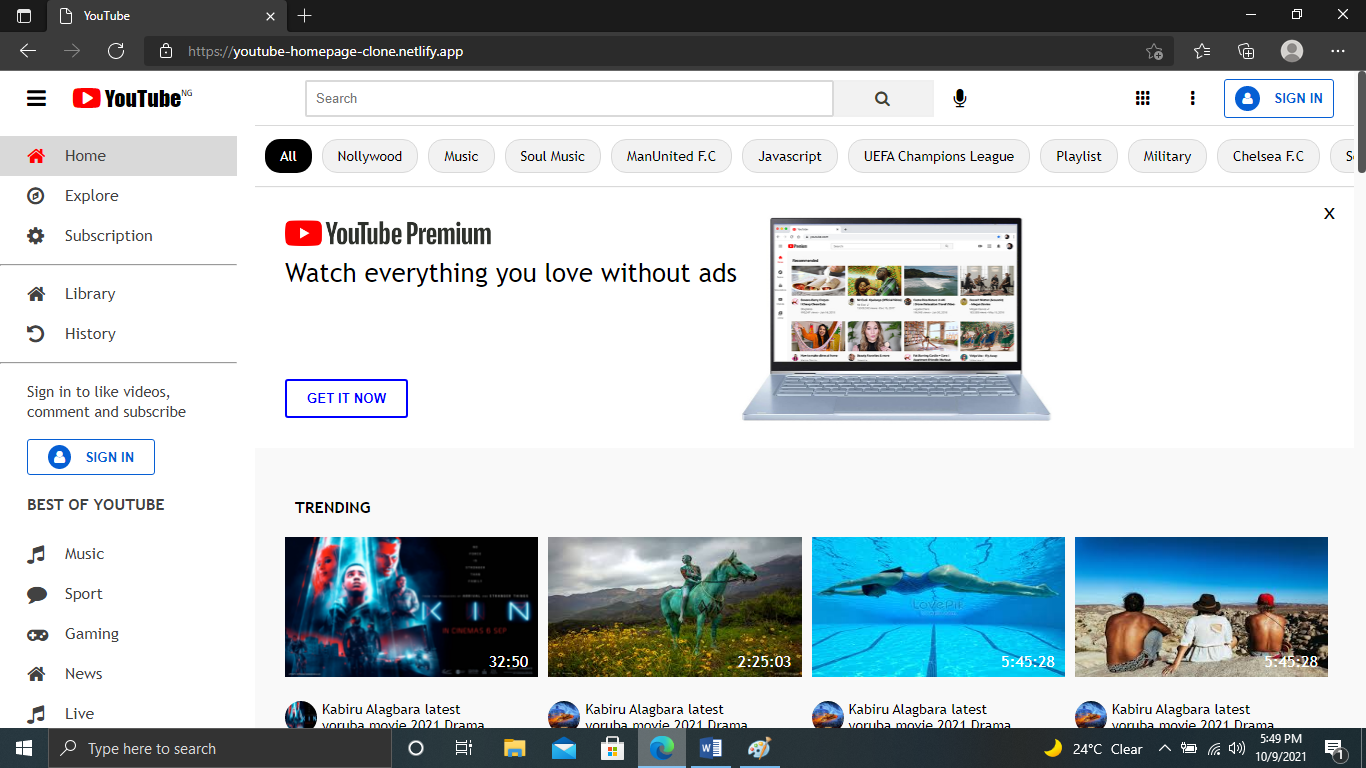Open the browser Collections icon
The image size is (1366, 768).
tap(1246, 51)
